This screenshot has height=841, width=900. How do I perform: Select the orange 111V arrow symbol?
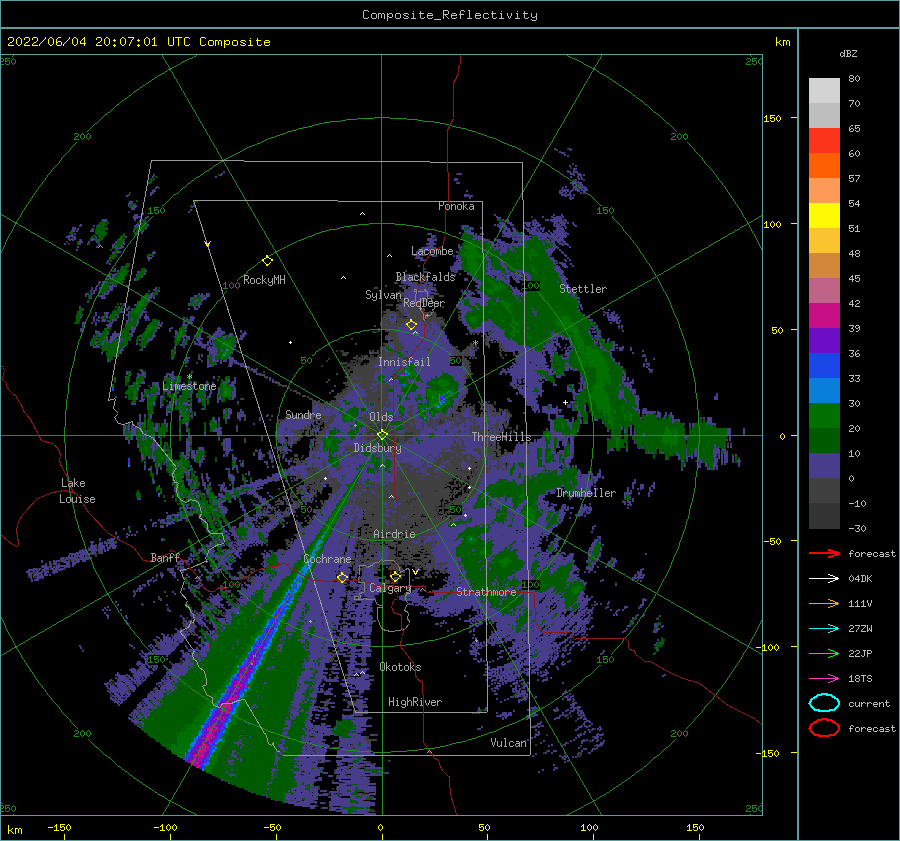pyautogui.click(x=824, y=603)
